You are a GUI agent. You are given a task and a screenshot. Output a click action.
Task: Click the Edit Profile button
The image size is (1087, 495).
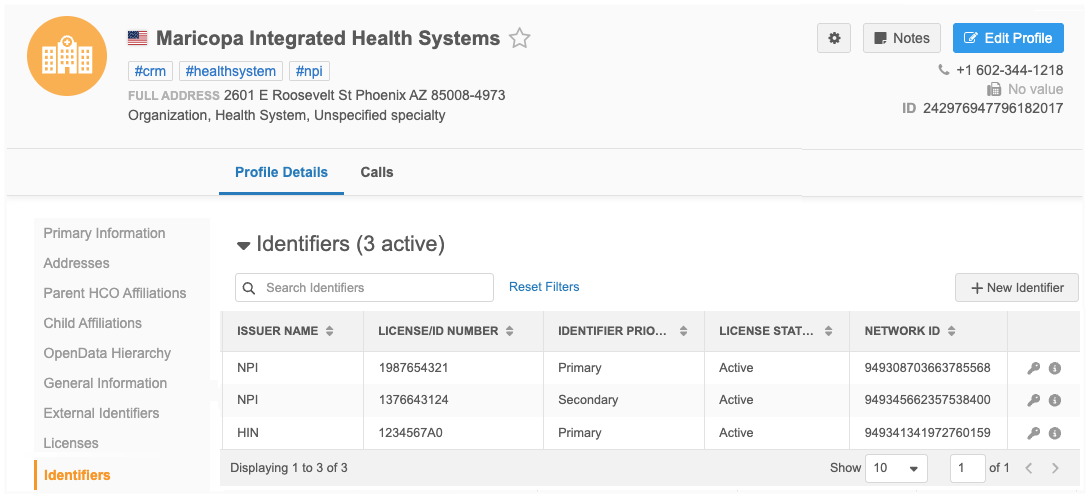(x=1008, y=38)
